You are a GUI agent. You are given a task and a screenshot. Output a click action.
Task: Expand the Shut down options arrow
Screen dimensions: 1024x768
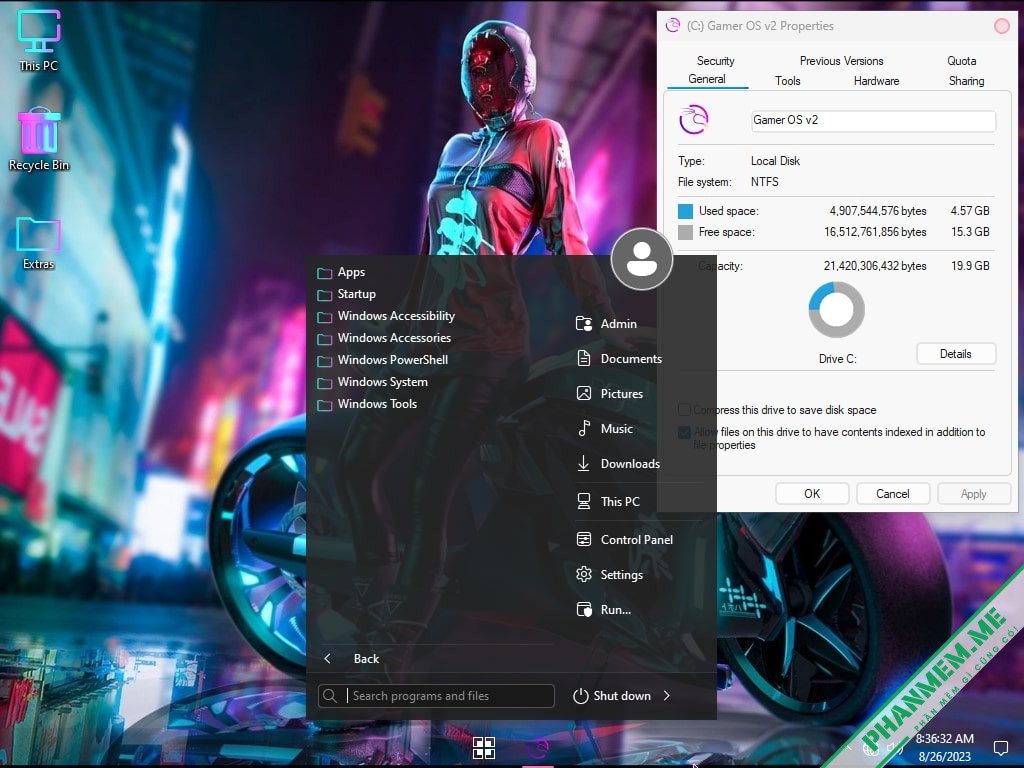pos(667,696)
